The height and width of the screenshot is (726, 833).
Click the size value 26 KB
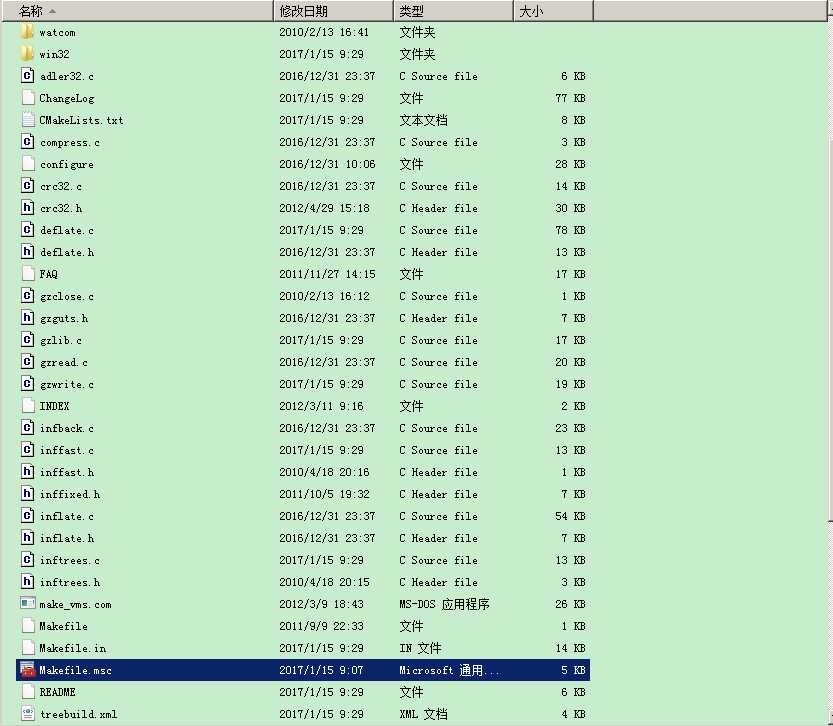(x=571, y=604)
